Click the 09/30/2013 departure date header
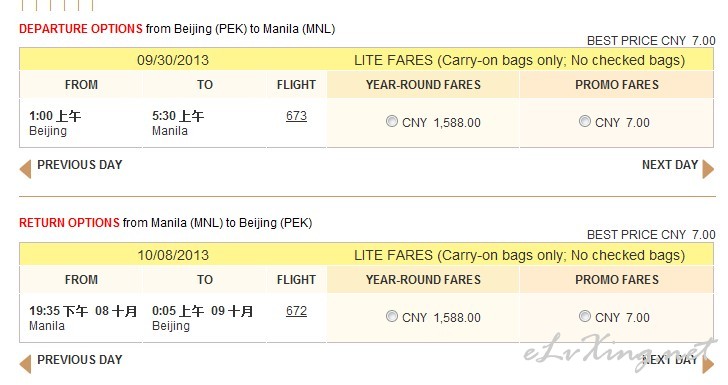This screenshot has width=728, height=385. pos(173,60)
